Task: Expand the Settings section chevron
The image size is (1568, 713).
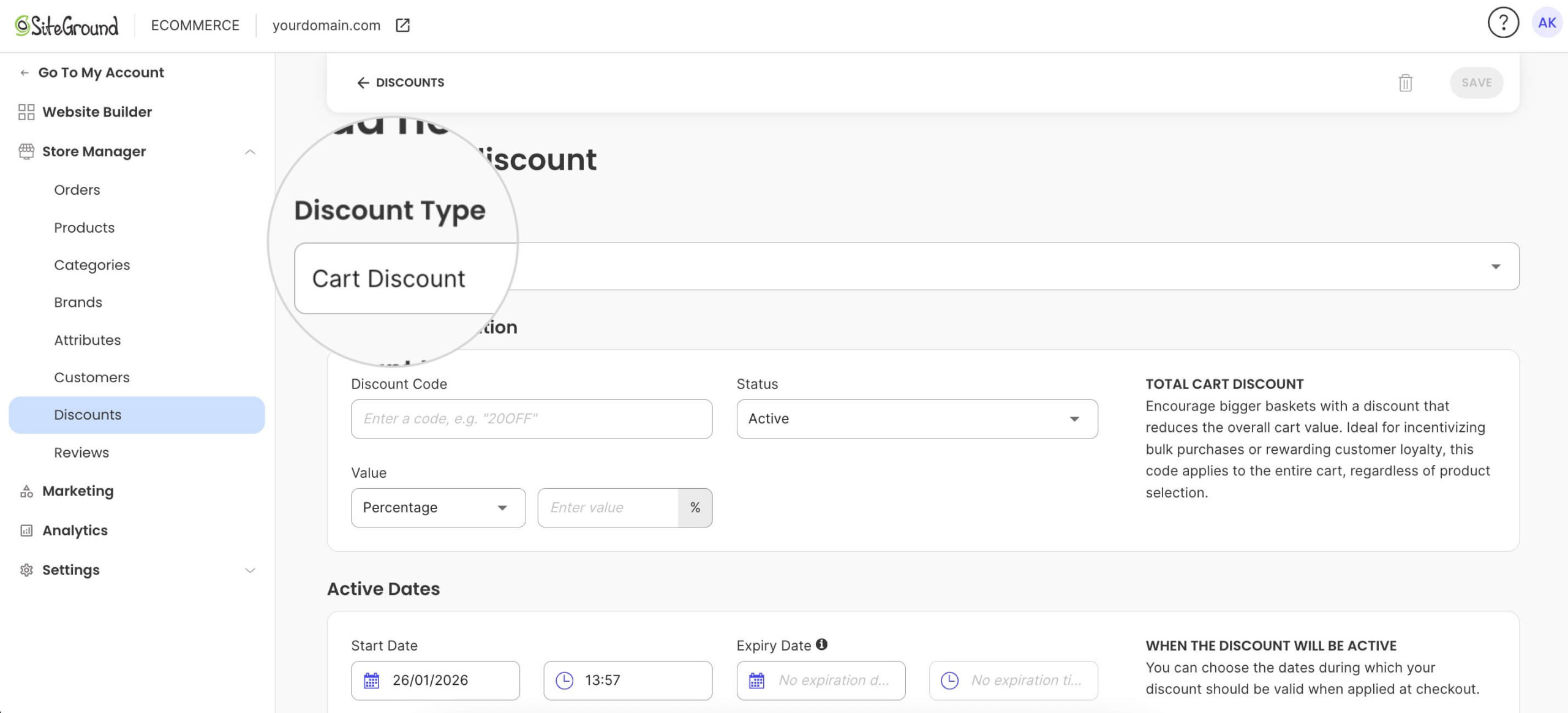Action: [250, 570]
